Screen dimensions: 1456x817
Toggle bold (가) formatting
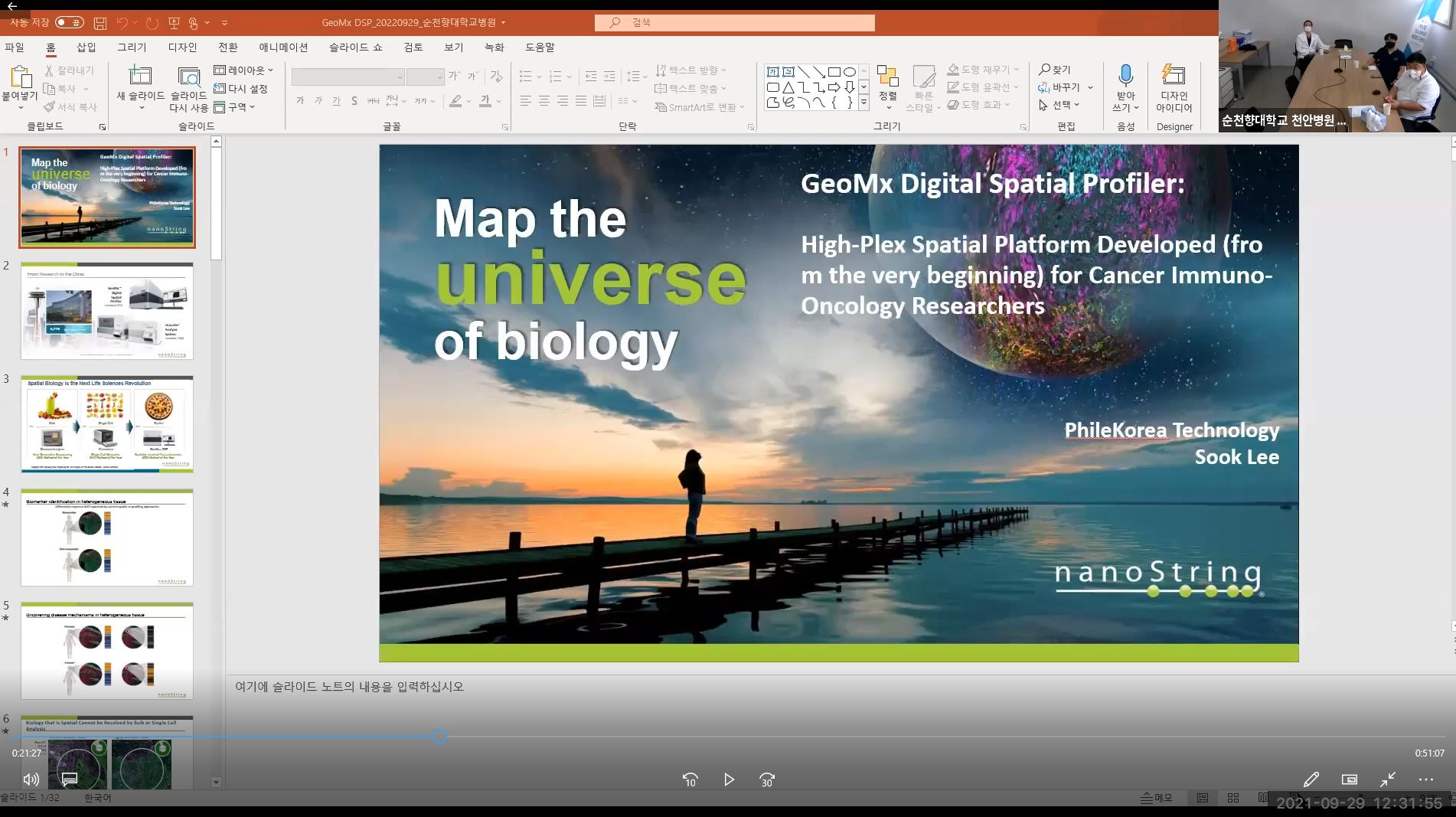point(300,101)
